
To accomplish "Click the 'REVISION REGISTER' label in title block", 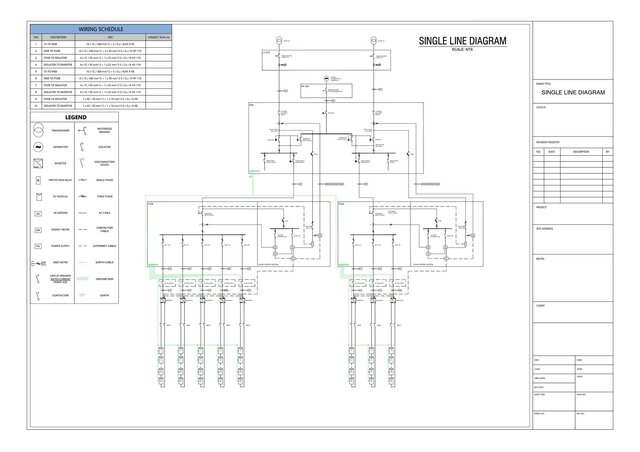I will 548,142.
